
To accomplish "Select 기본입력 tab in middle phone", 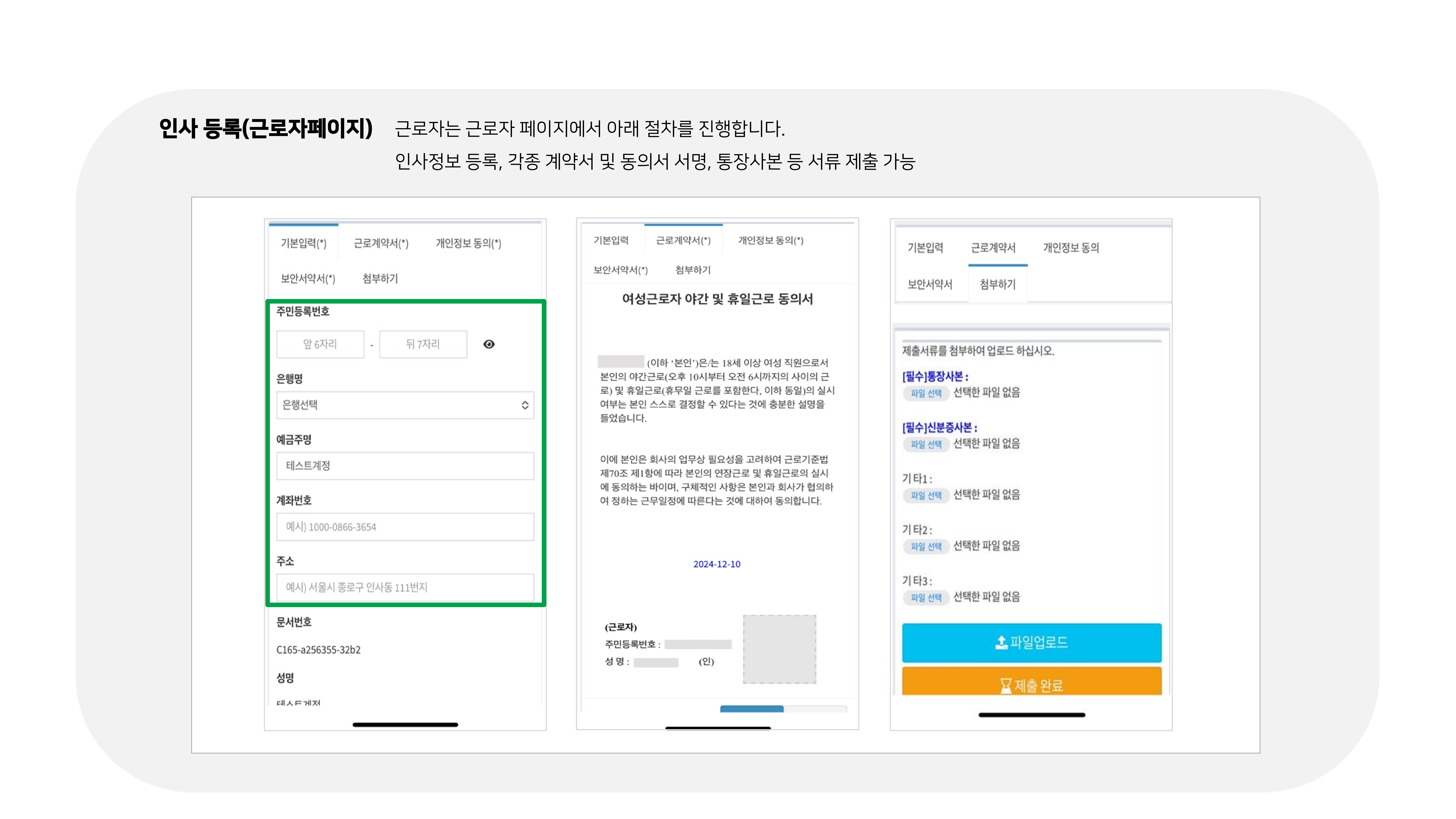I will pyautogui.click(x=611, y=240).
